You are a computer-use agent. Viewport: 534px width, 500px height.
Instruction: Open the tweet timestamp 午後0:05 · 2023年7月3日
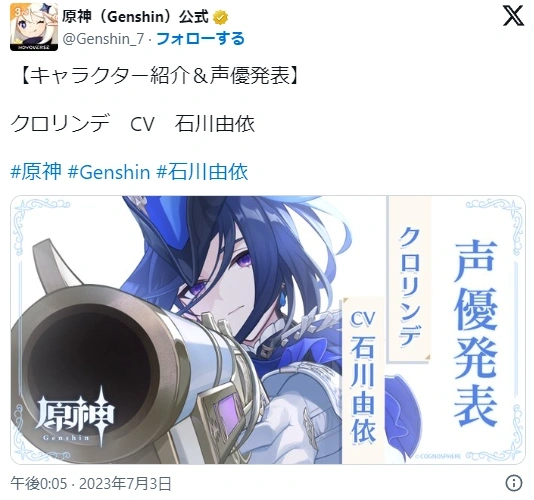pos(91,484)
